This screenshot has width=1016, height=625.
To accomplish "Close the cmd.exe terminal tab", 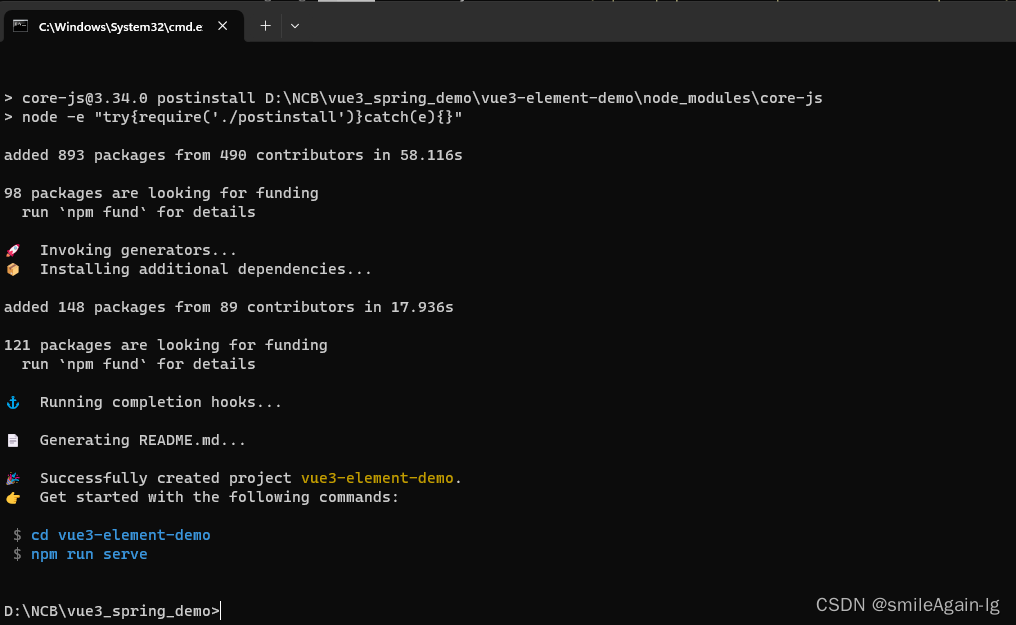I will (223, 27).
